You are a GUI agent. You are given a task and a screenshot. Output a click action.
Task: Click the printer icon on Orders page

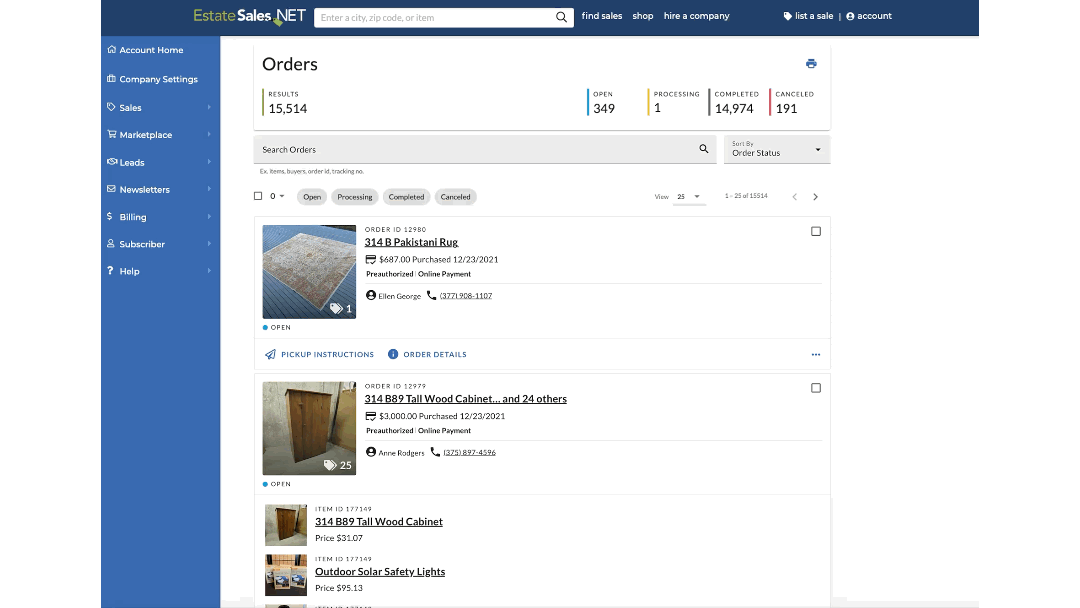(x=811, y=63)
